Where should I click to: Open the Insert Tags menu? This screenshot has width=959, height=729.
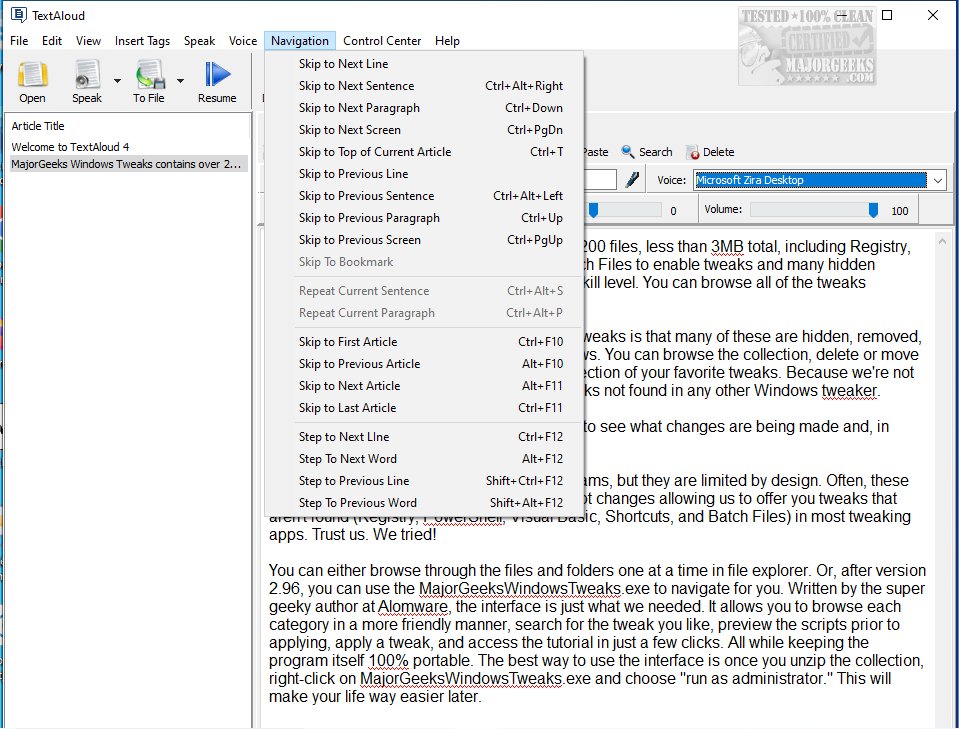click(143, 40)
